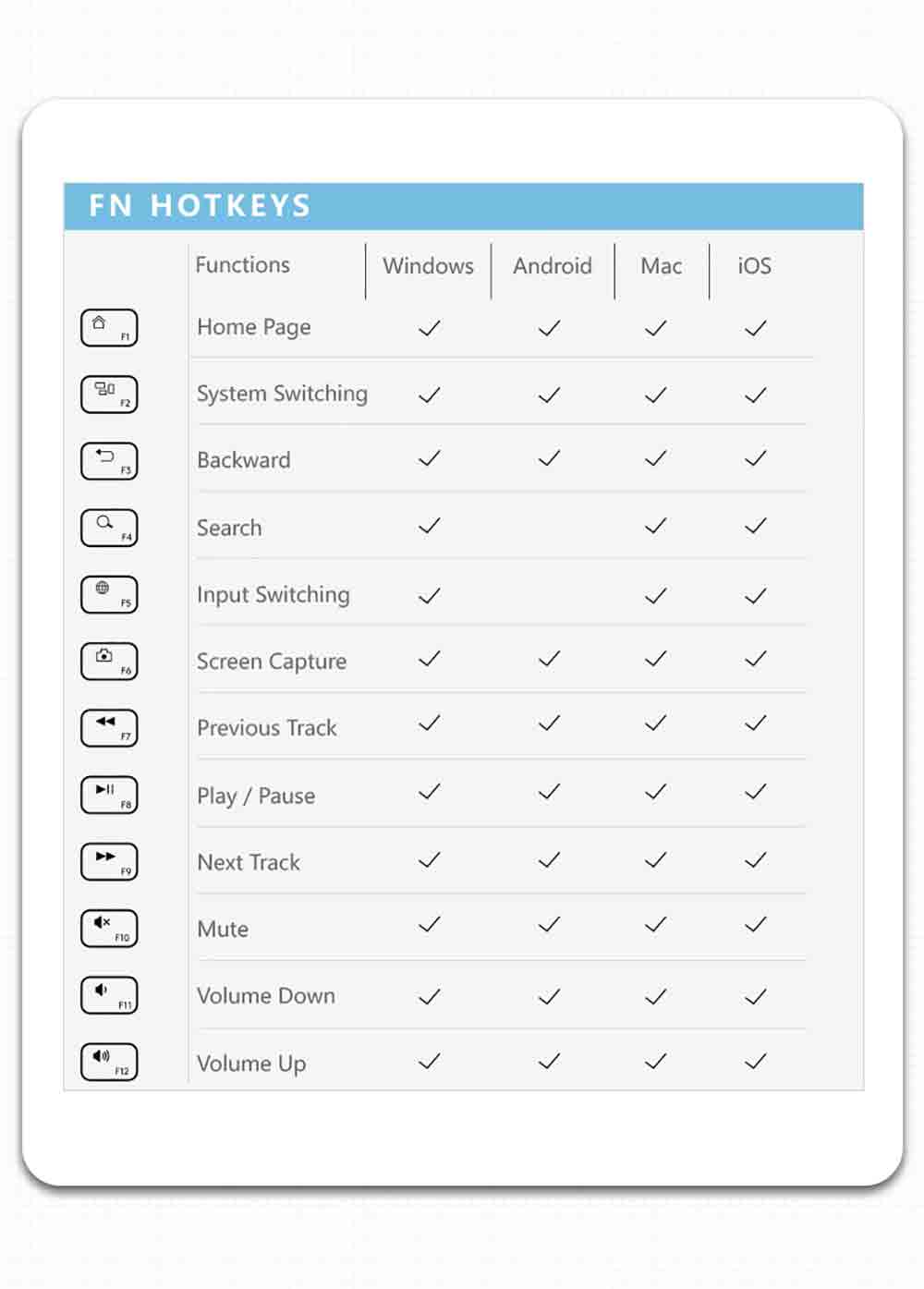924x1289 pixels.
Task: Click the FN HOTKEYS title banner
Action: [x=463, y=206]
